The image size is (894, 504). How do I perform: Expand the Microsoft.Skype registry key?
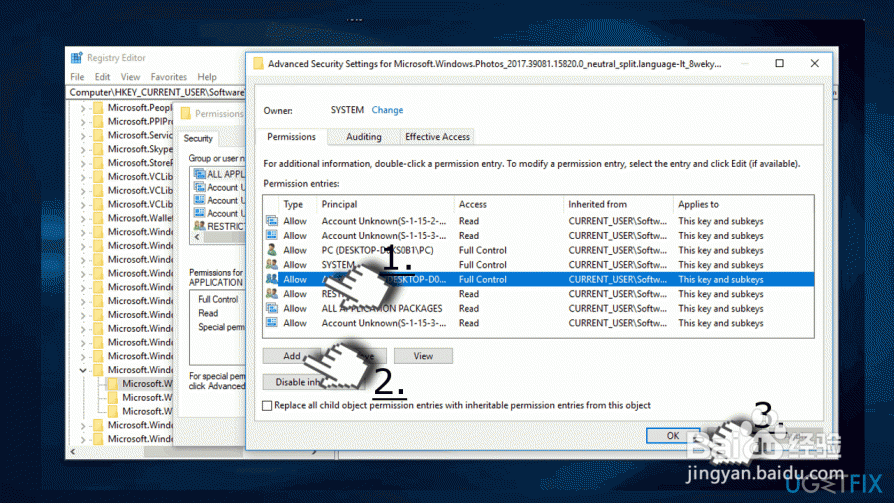(x=83, y=149)
